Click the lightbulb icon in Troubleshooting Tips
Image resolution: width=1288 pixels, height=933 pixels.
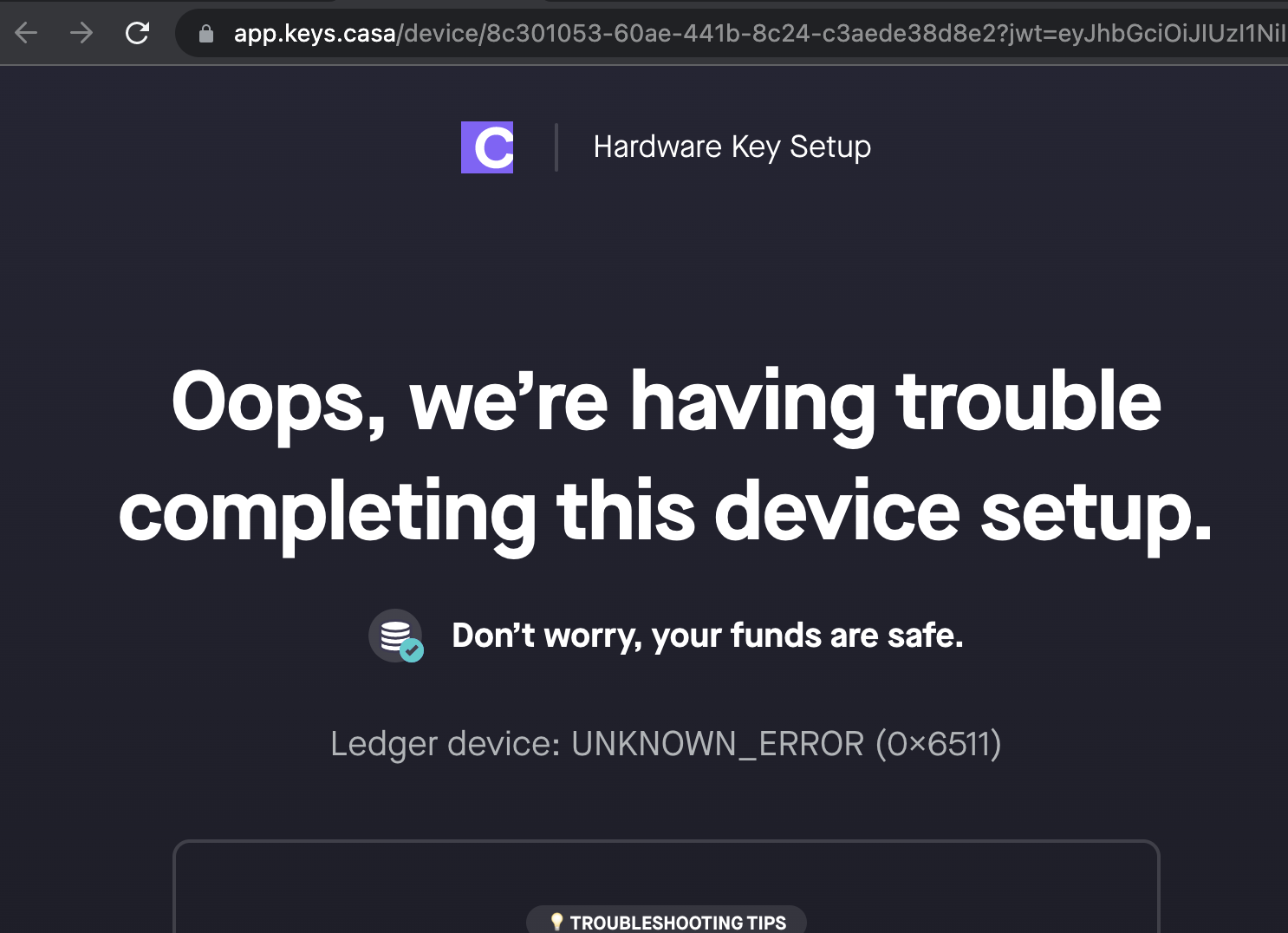(558, 922)
